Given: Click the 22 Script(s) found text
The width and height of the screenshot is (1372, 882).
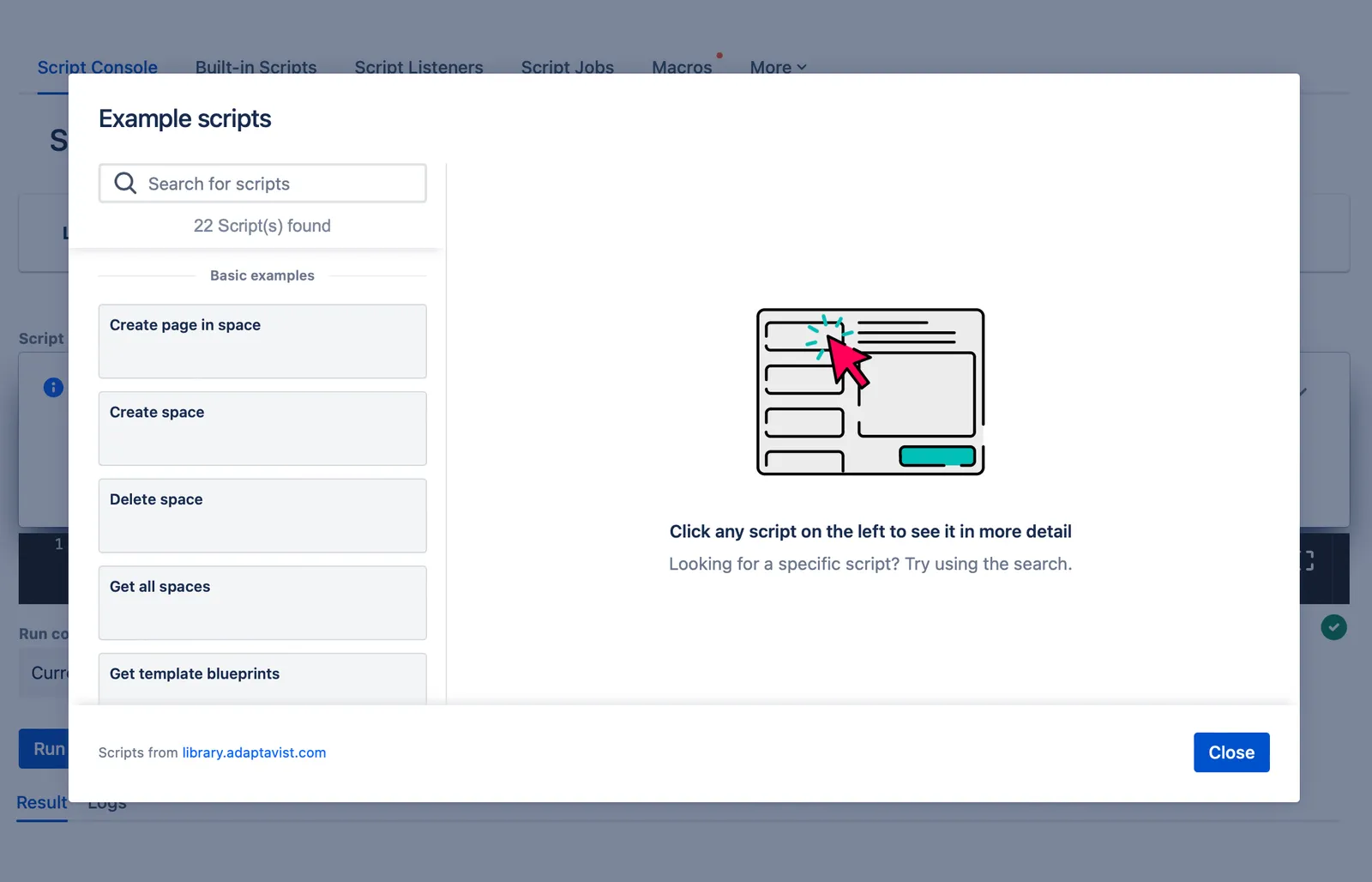Looking at the screenshot, I should click(x=262, y=226).
